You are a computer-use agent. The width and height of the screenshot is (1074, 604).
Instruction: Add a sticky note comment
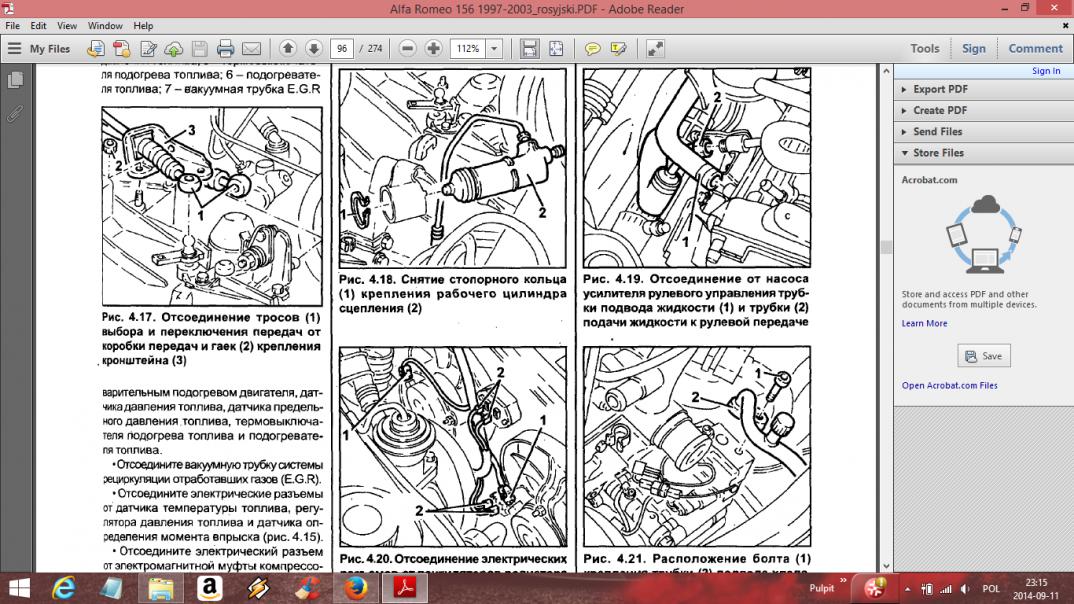coord(592,49)
